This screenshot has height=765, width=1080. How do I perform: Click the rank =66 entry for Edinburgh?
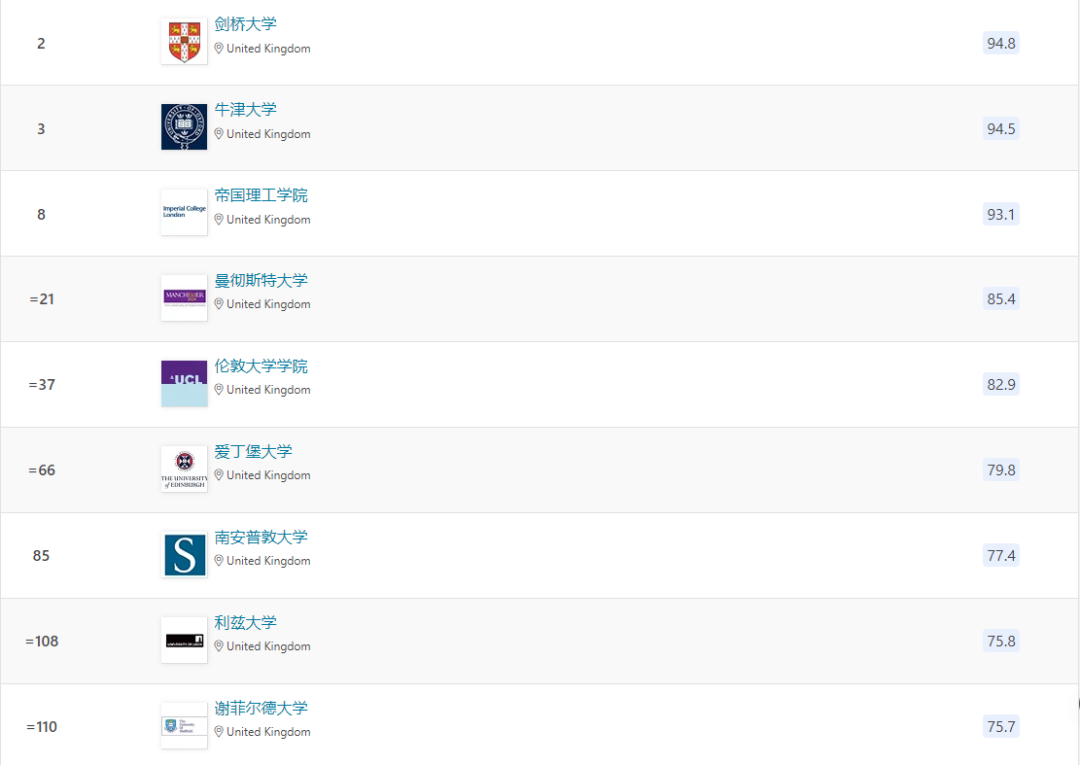click(x=42, y=470)
